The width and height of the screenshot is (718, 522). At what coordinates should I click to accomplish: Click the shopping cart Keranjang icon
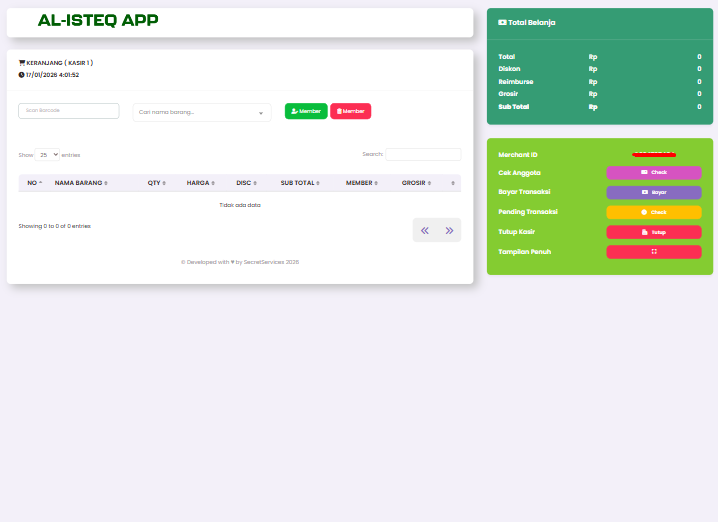tap(22, 62)
